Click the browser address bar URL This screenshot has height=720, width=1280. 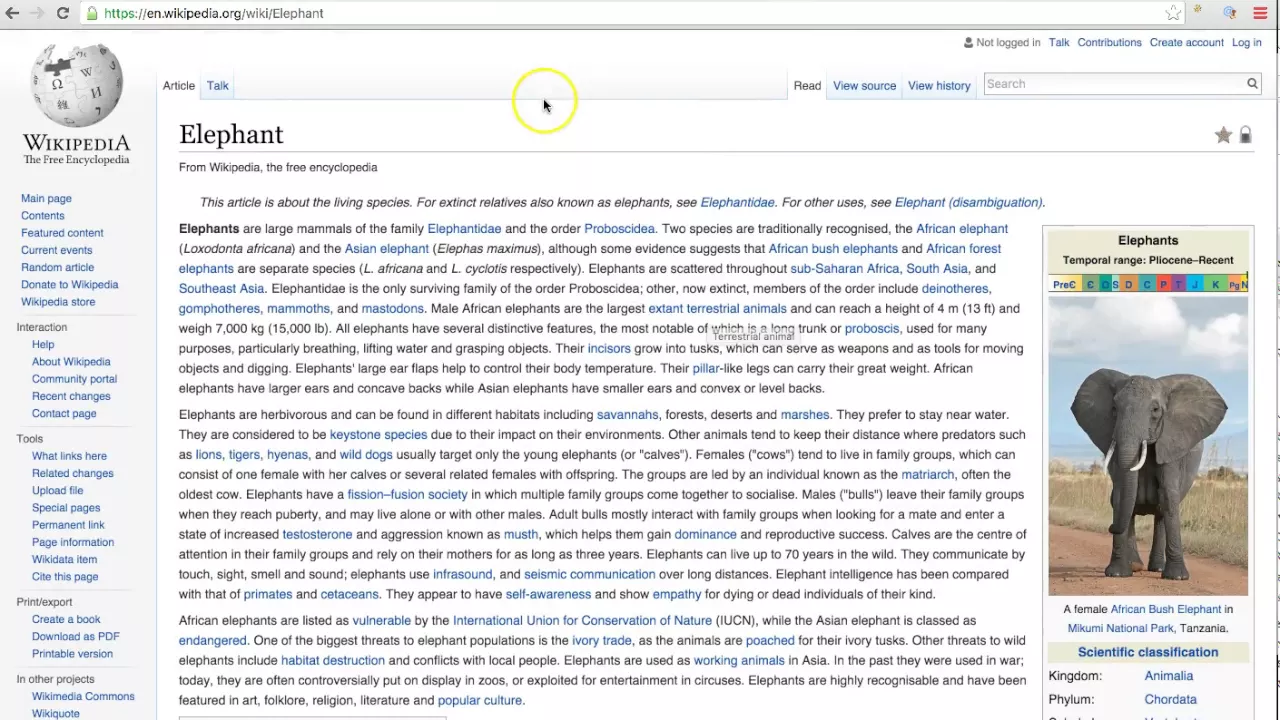pyautogui.click(x=214, y=13)
